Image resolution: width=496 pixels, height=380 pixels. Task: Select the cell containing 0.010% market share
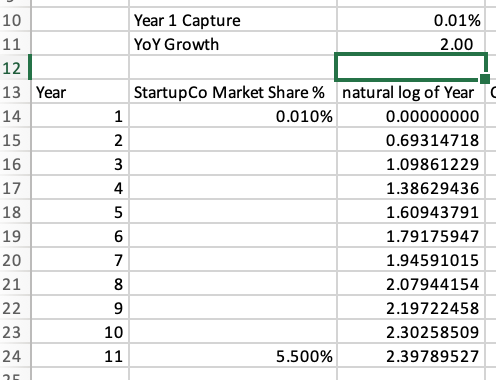[233, 116]
